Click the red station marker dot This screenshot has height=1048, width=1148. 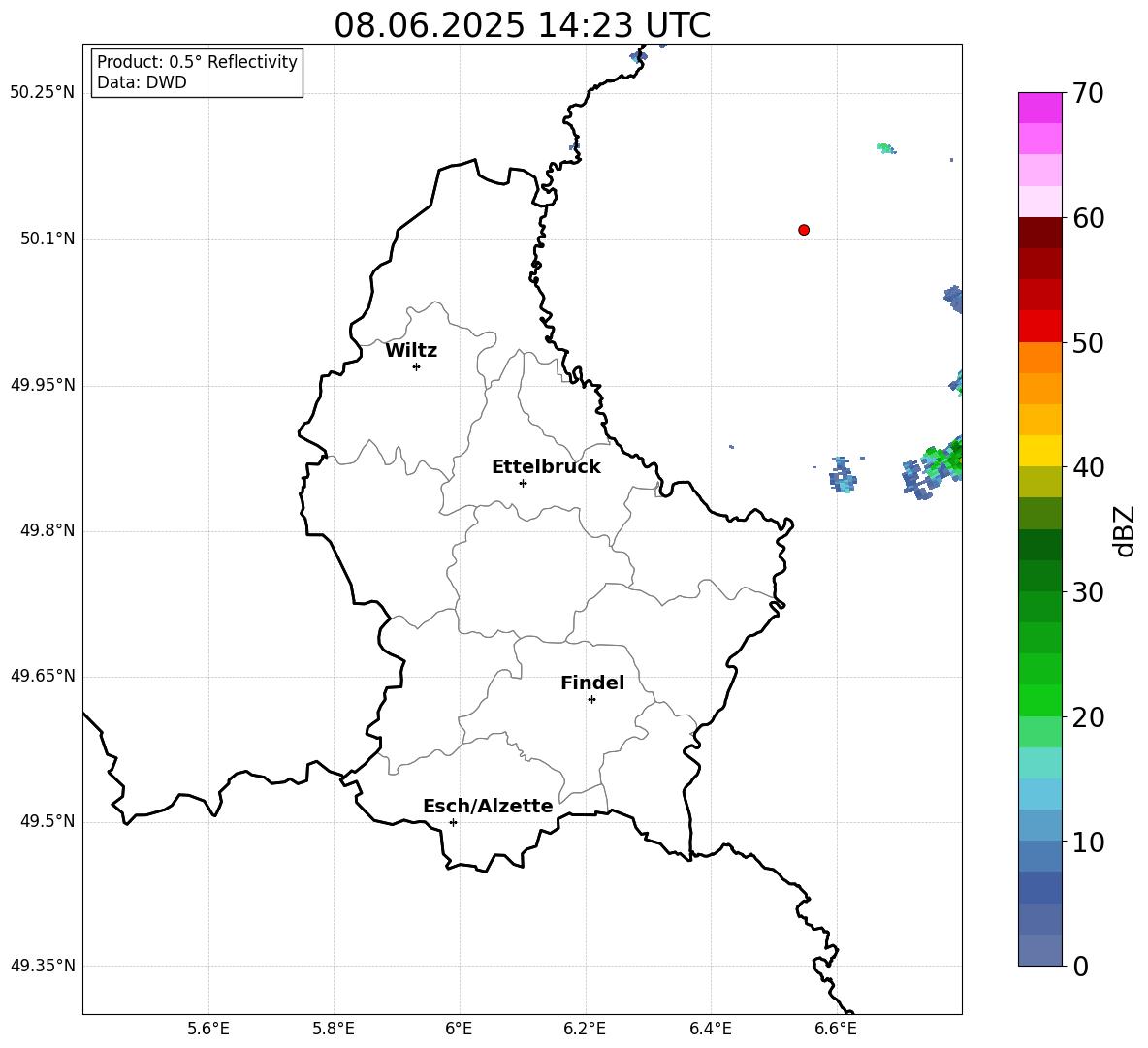pos(804,230)
